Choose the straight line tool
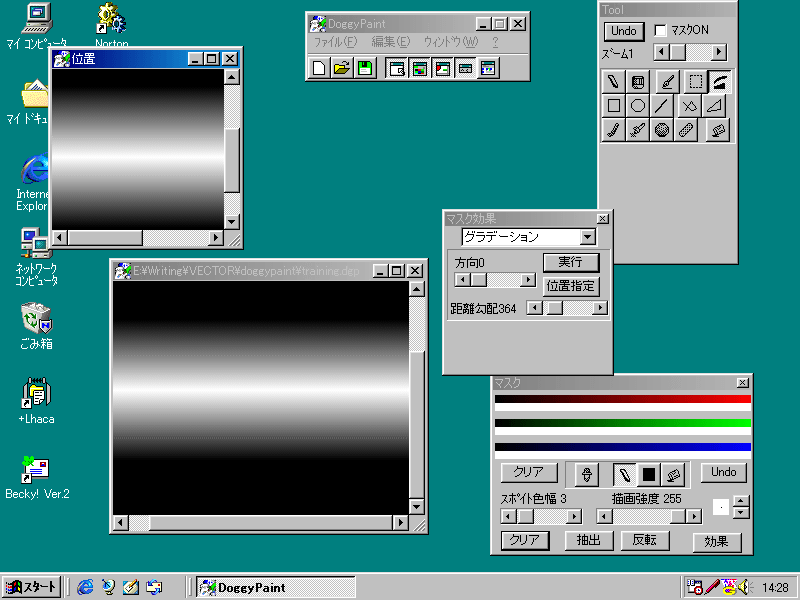This screenshot has width=800, height=600. (x=662, y=105)
